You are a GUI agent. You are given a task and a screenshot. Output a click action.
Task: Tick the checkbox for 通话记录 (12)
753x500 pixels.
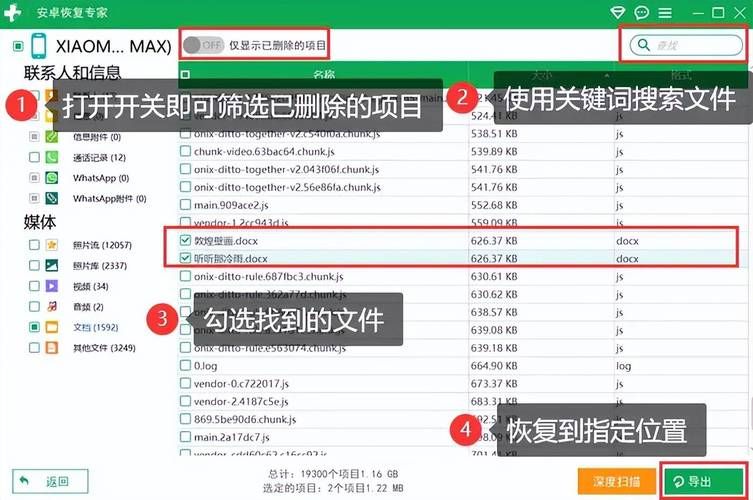[34, 158]
